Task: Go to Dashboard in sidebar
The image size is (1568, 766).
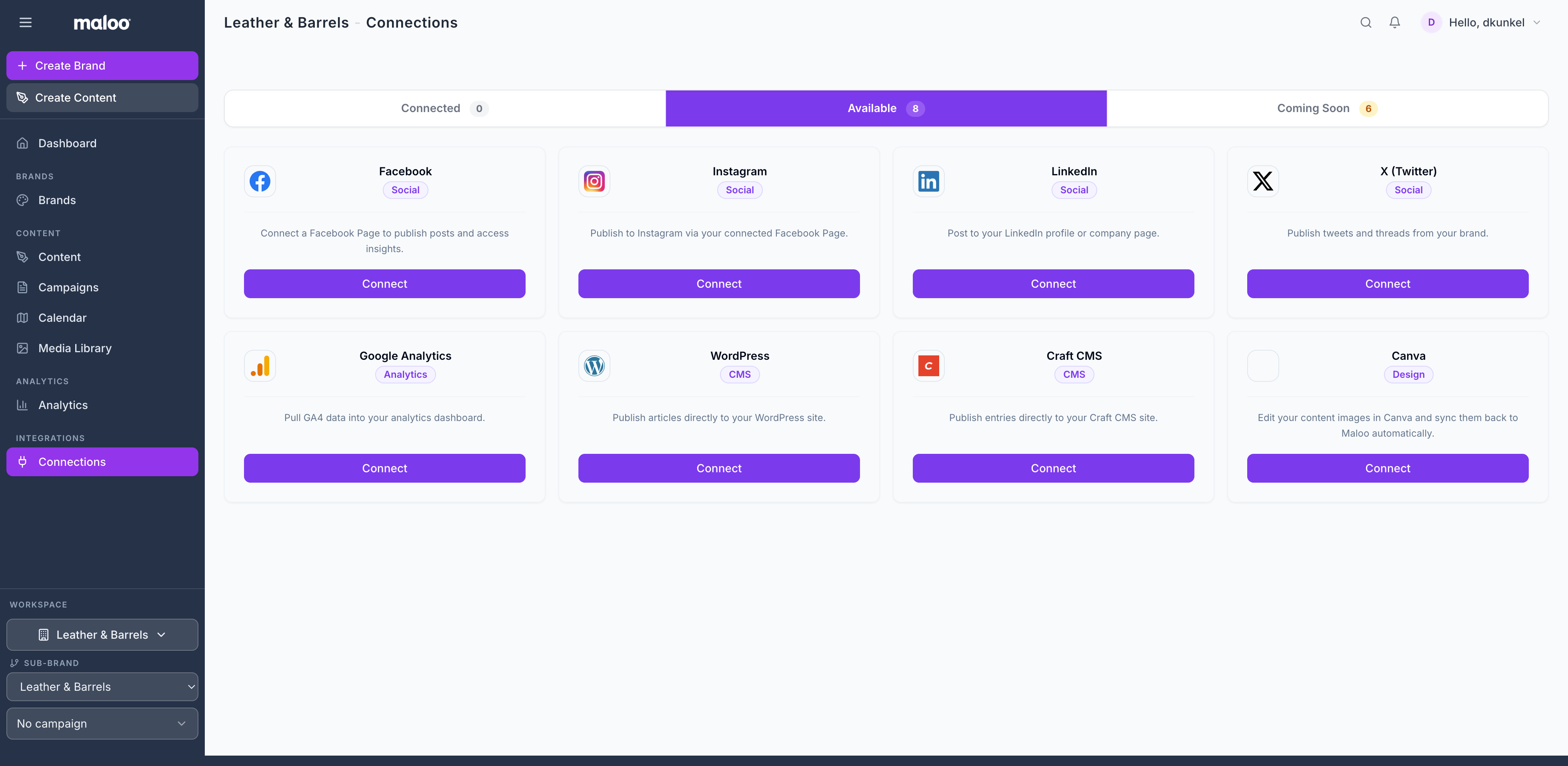Action: 102,143
